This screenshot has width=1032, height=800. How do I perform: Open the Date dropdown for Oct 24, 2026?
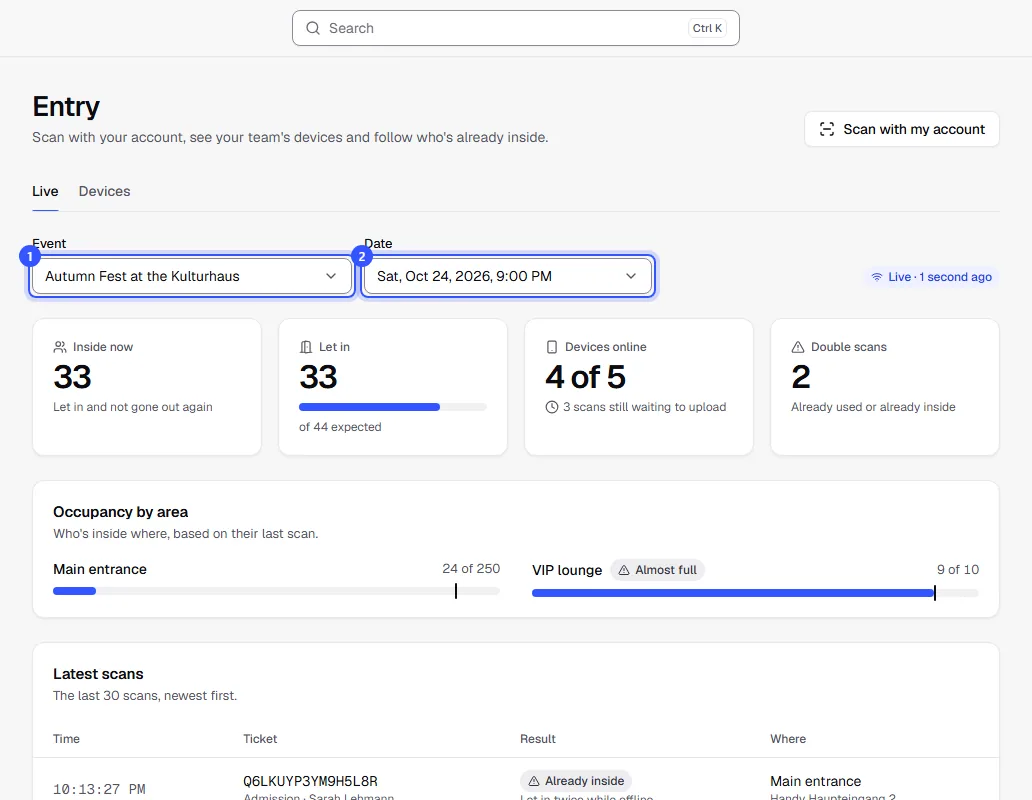point(507,276)
